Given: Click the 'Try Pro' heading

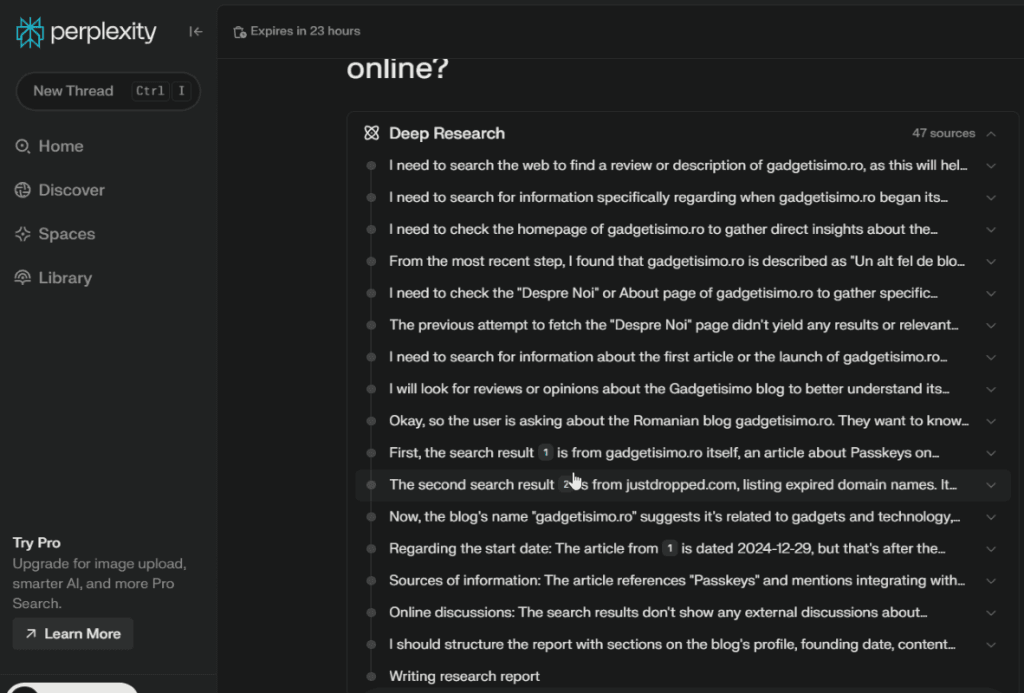Looking at the screenshot, I should (37, 543).
